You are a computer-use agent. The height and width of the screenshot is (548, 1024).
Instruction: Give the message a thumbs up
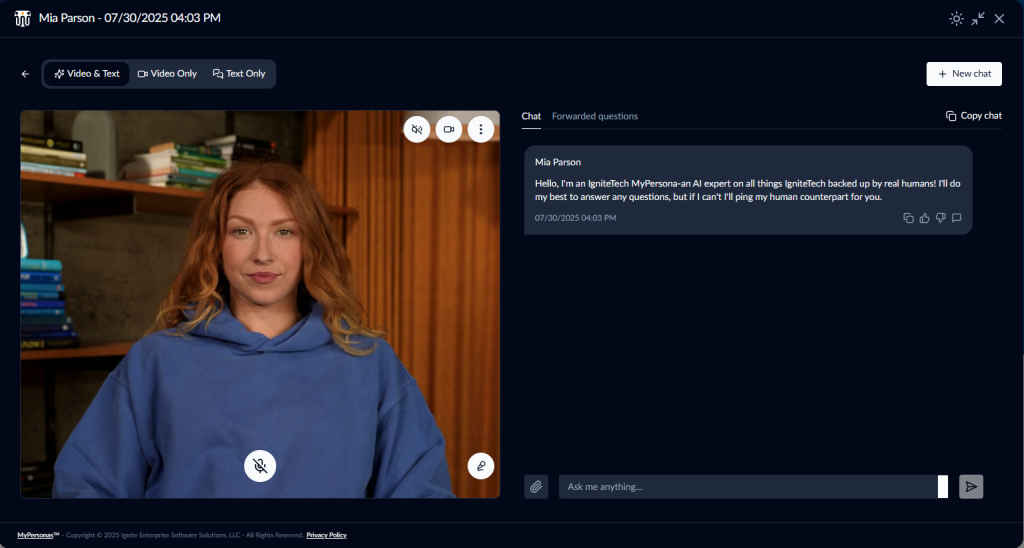coord(924,218)
